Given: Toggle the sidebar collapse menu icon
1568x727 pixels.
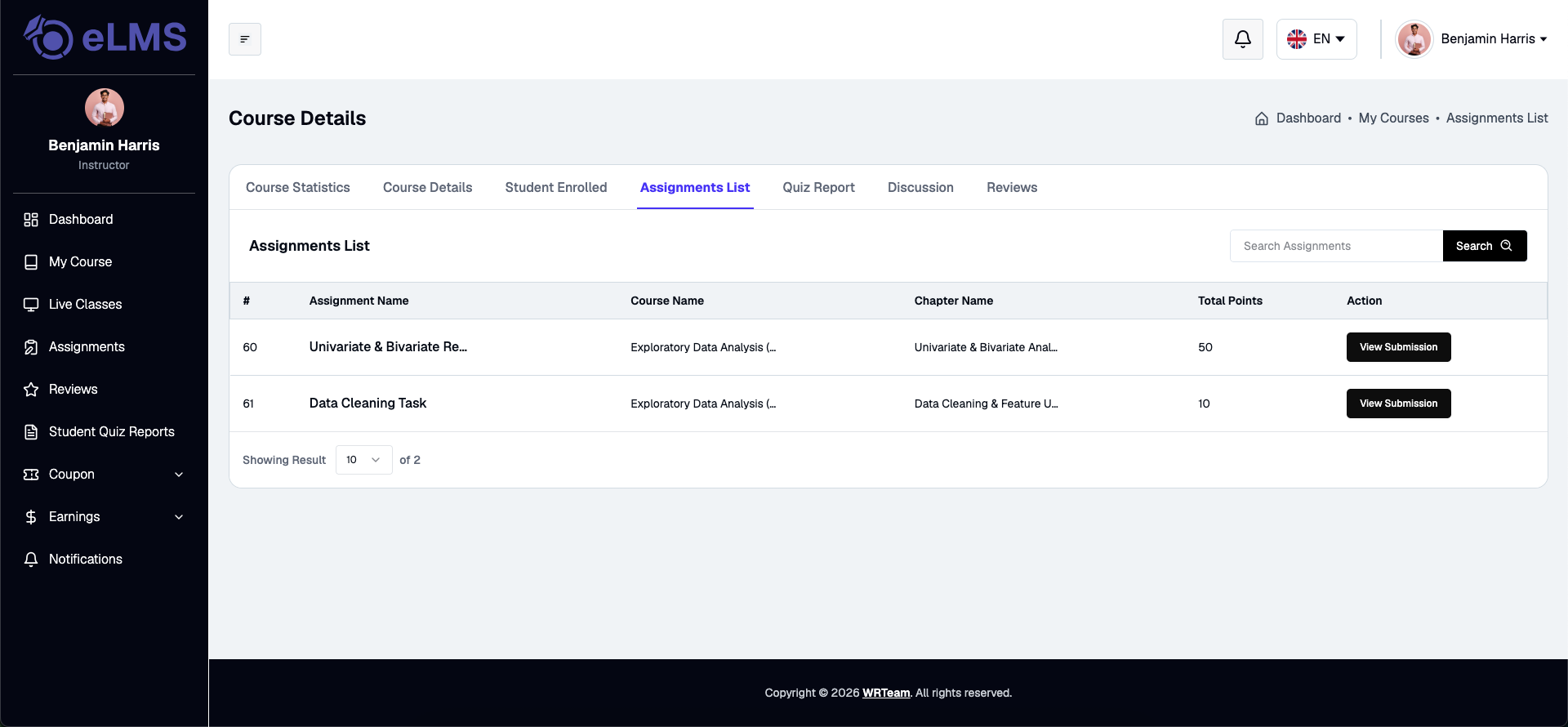Looking at the screenshot, I should [x=245, y=39].
